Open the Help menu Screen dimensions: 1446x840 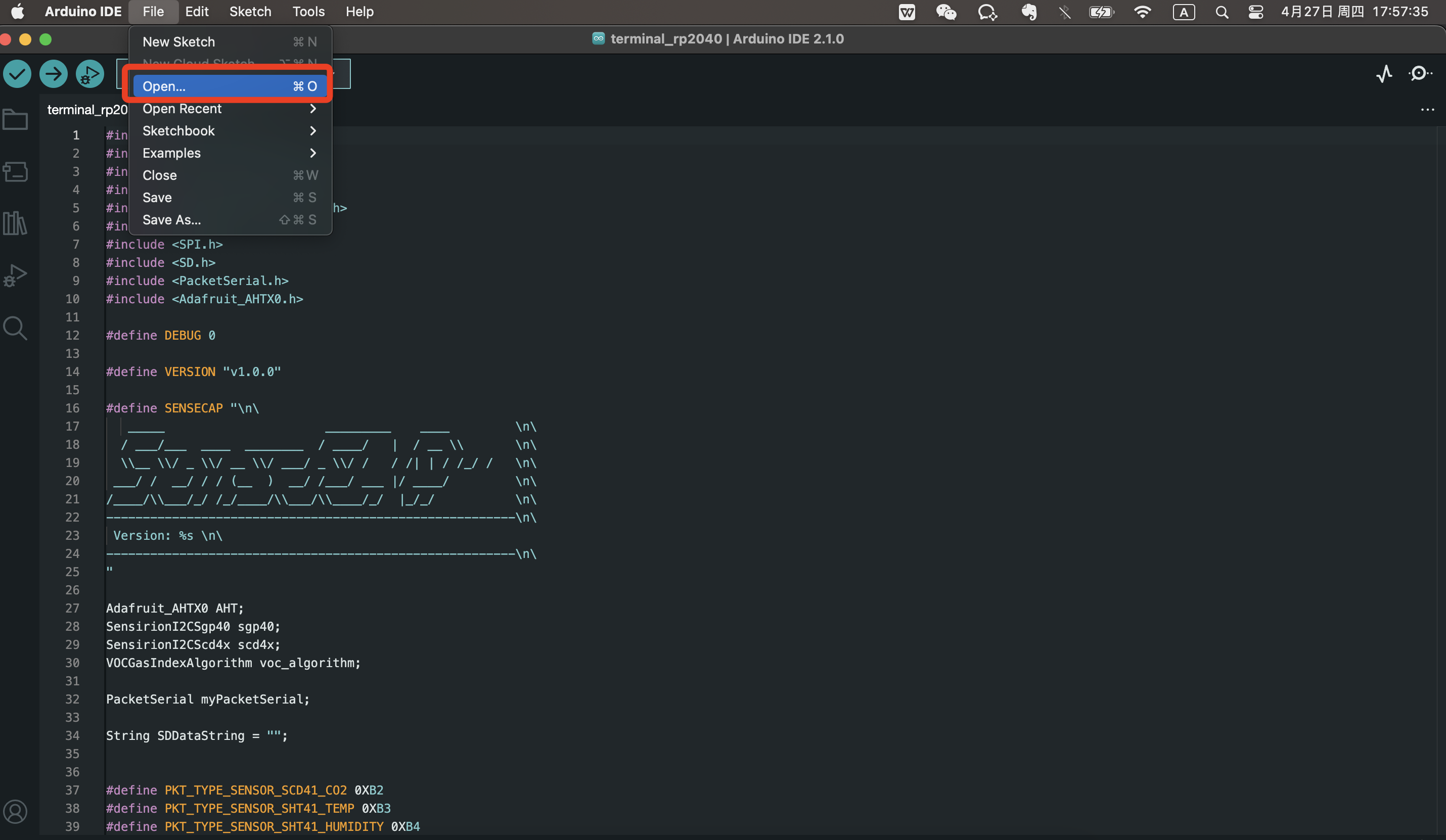pyautogui.click(x=359, y=12)
